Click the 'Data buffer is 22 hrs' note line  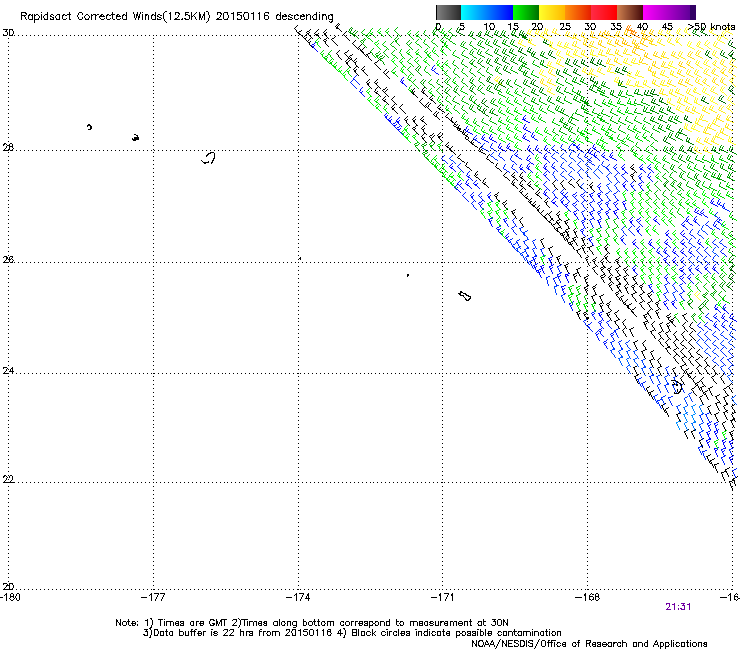[352, 633]
